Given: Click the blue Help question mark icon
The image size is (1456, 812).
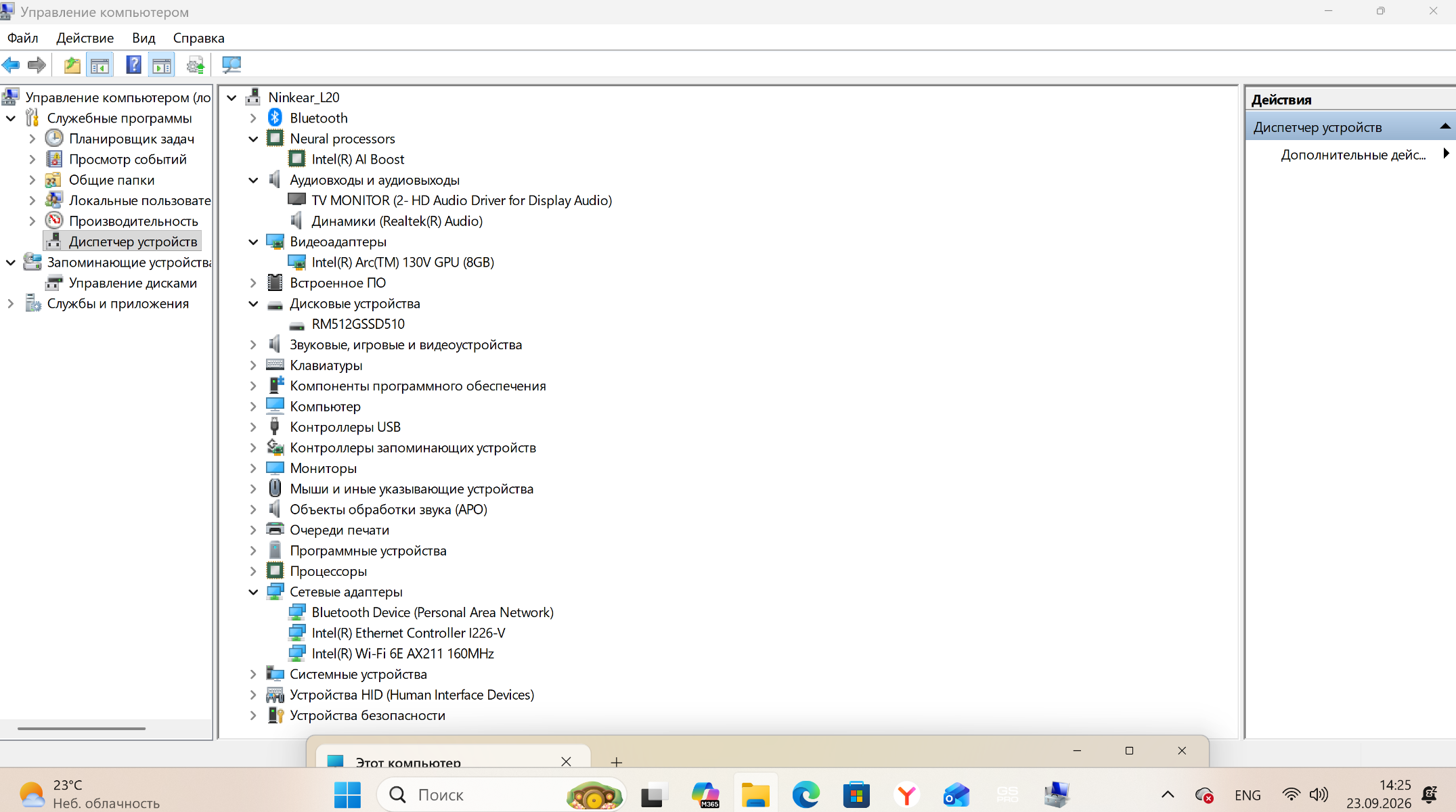Looking at the screenshot, I should click(134, 65).
